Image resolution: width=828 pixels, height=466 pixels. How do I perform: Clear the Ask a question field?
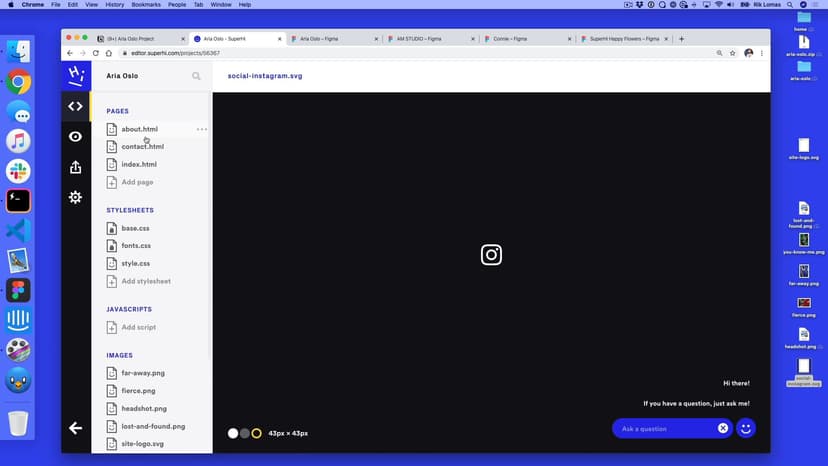[x=723, y=428]
